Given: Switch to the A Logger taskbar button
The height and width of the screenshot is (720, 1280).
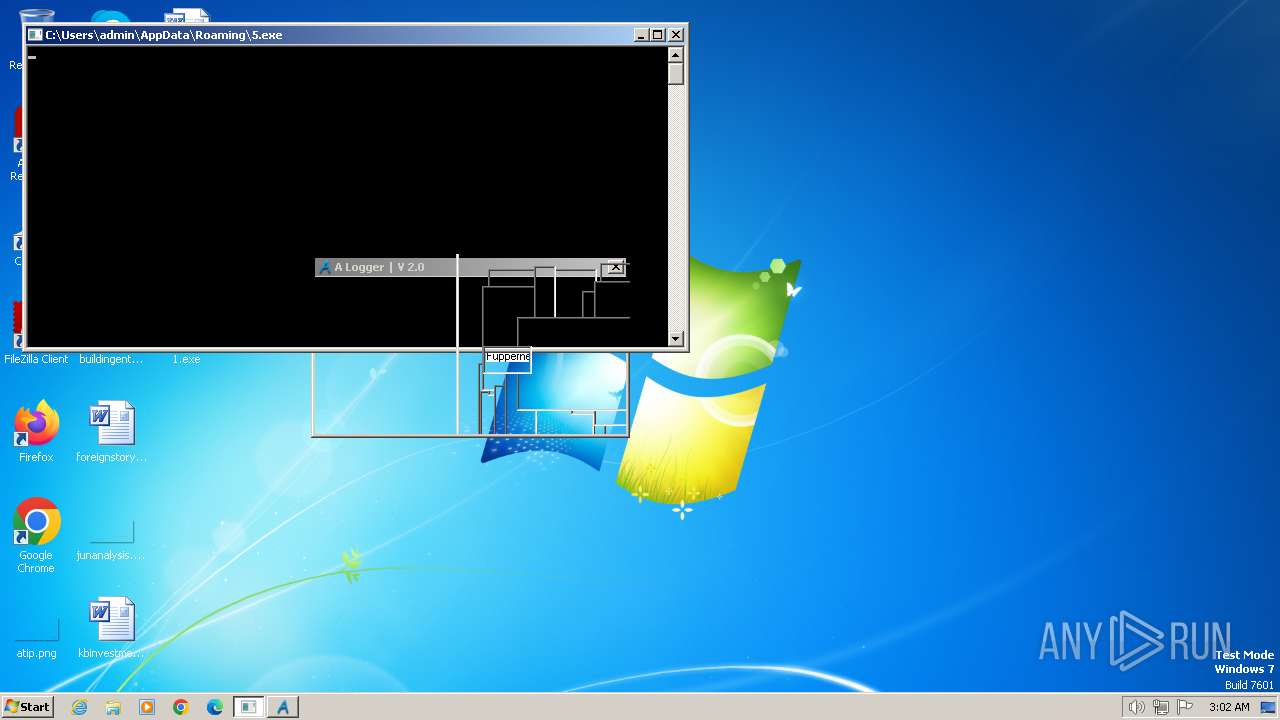Looking at the screenshot, I should pyautogui.click(x=283, y=707).
